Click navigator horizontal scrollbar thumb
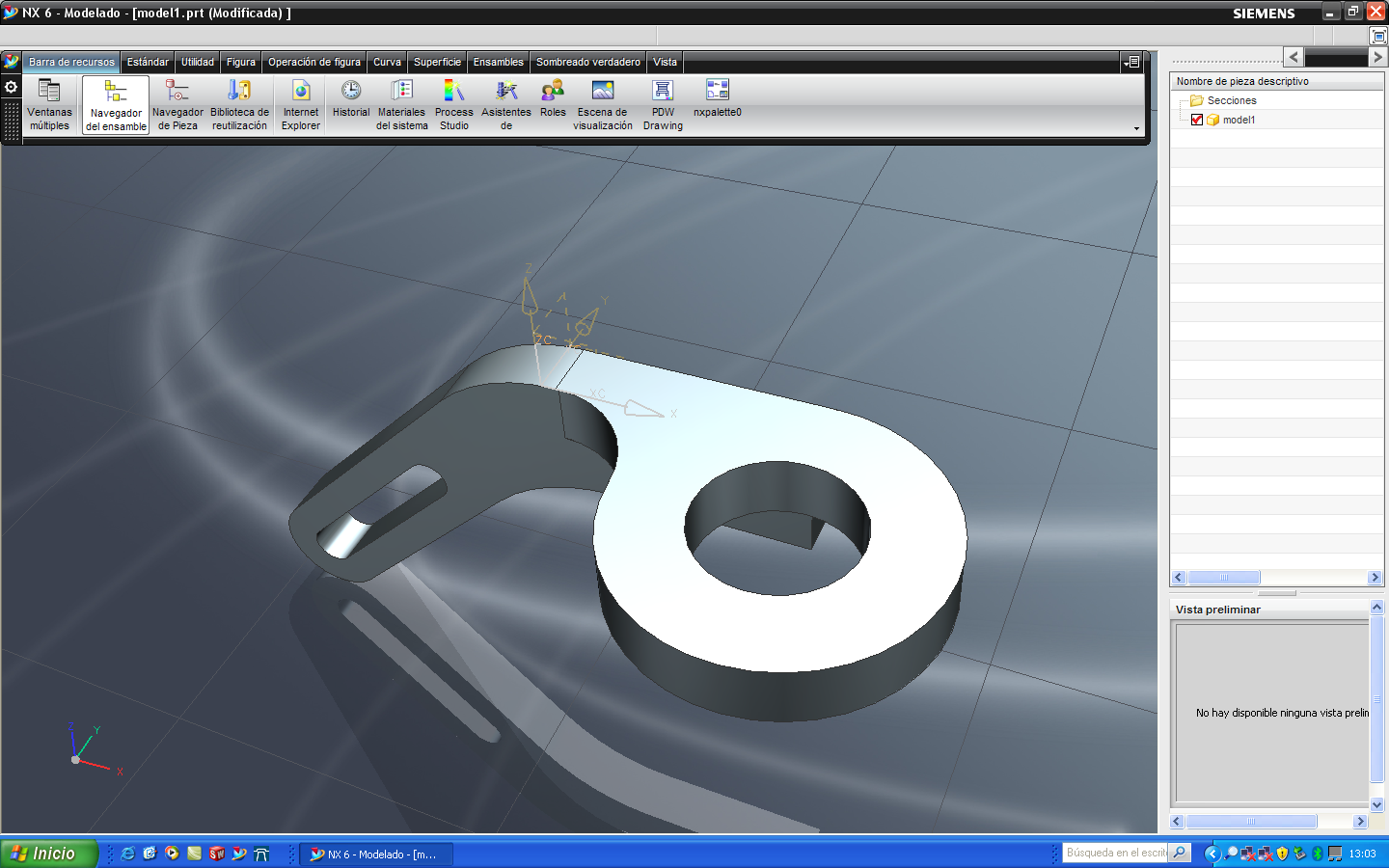The image size is (1389, 868). (1224, 578)
